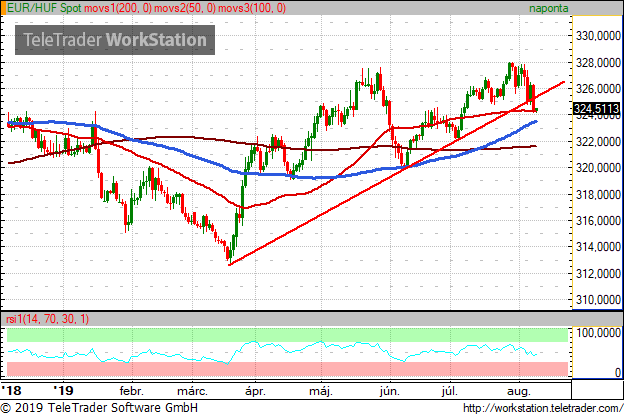Click the febr. month label
624x417 pixels.
[x=131, y=391]
